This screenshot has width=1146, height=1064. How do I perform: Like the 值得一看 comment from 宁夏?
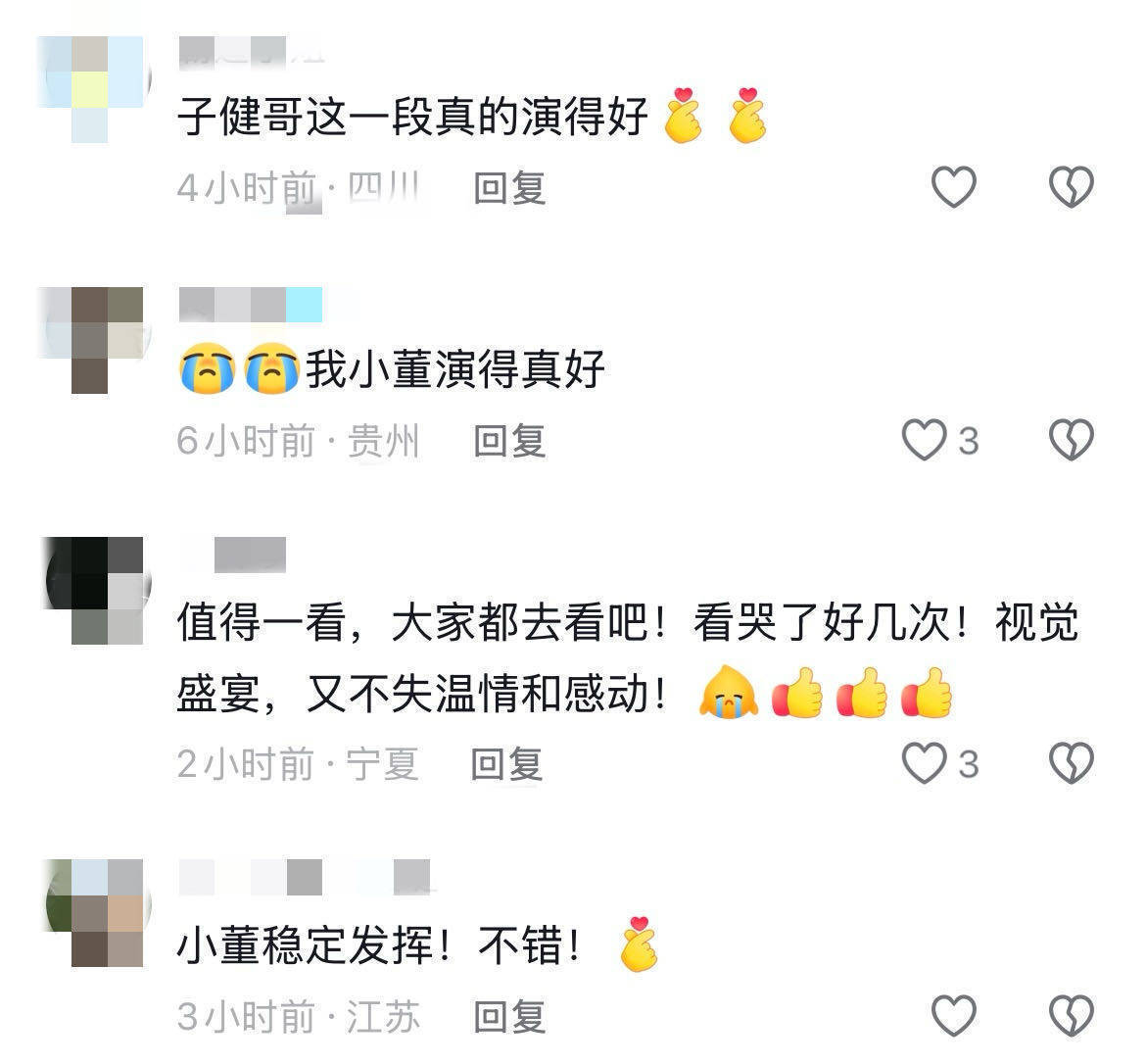pos(925,763)
